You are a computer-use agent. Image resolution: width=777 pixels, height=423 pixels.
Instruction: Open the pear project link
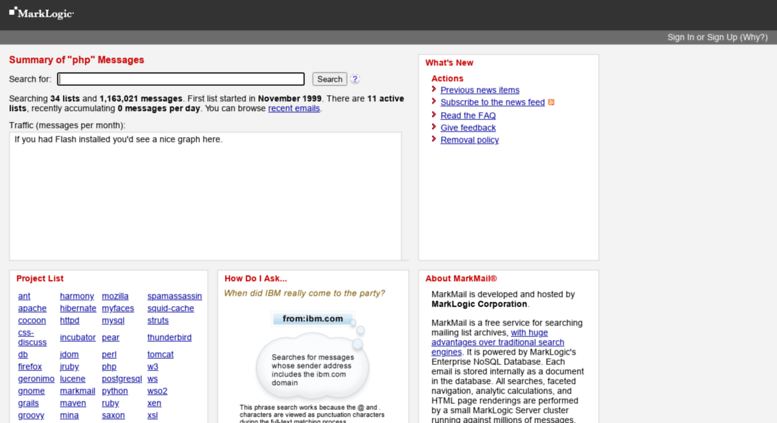click(111, 337)
